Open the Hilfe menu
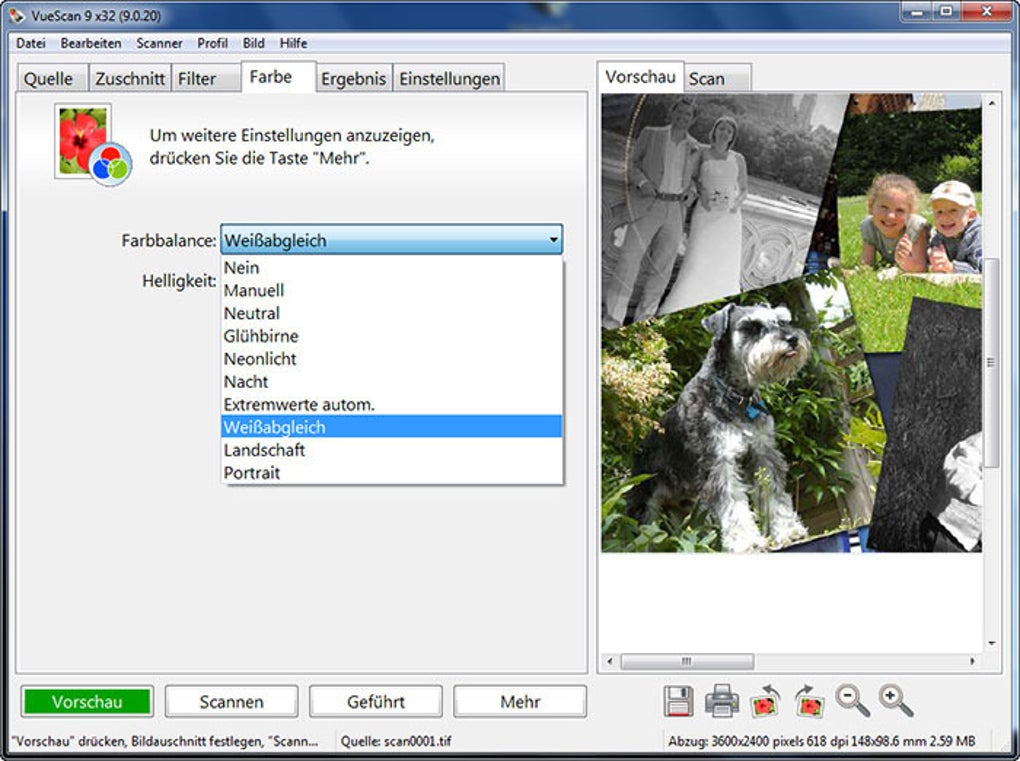 tap(293, 43)
